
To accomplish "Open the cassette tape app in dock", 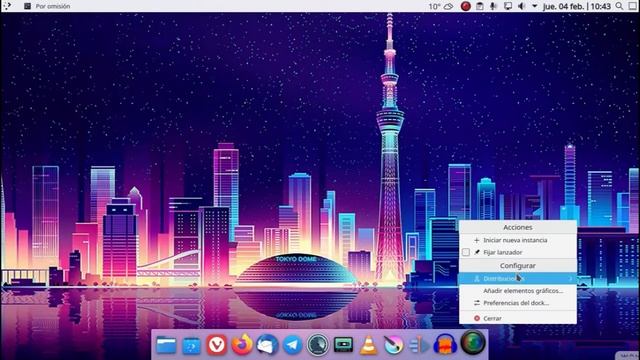I will pyautogui.click(x=343, y=345).
